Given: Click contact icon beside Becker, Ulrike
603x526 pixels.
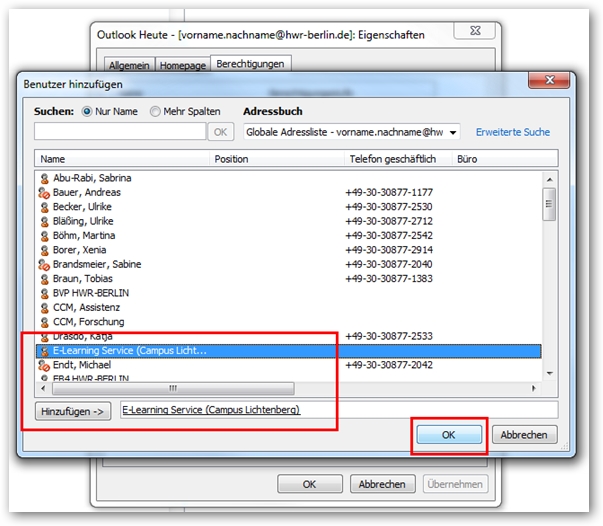Looking at the screenshot, I should [x=45, y=207].
